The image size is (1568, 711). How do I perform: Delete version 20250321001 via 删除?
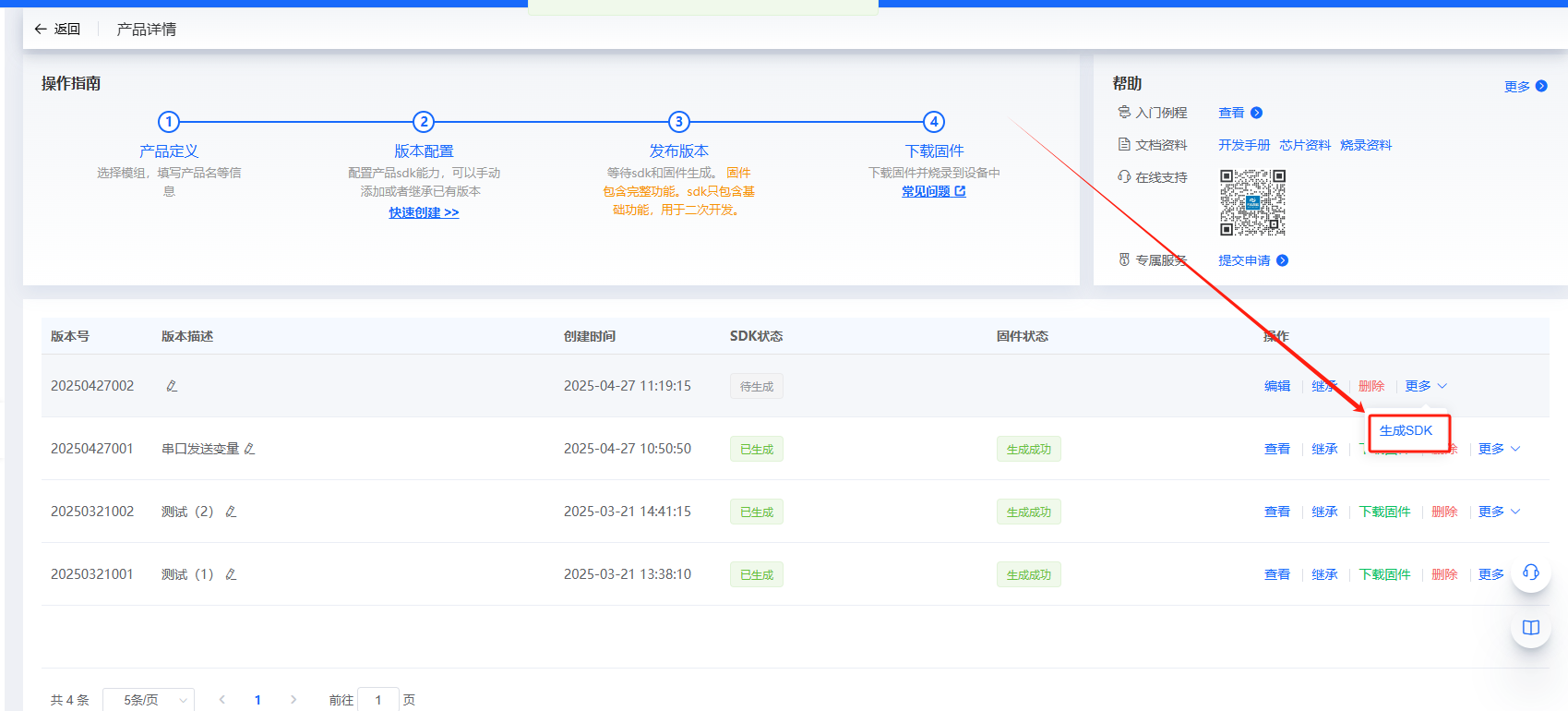1444,574
